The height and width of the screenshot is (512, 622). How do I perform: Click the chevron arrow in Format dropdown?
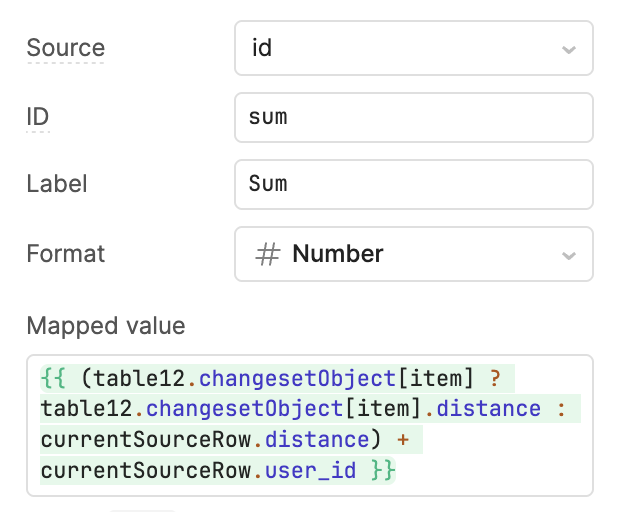568,255
